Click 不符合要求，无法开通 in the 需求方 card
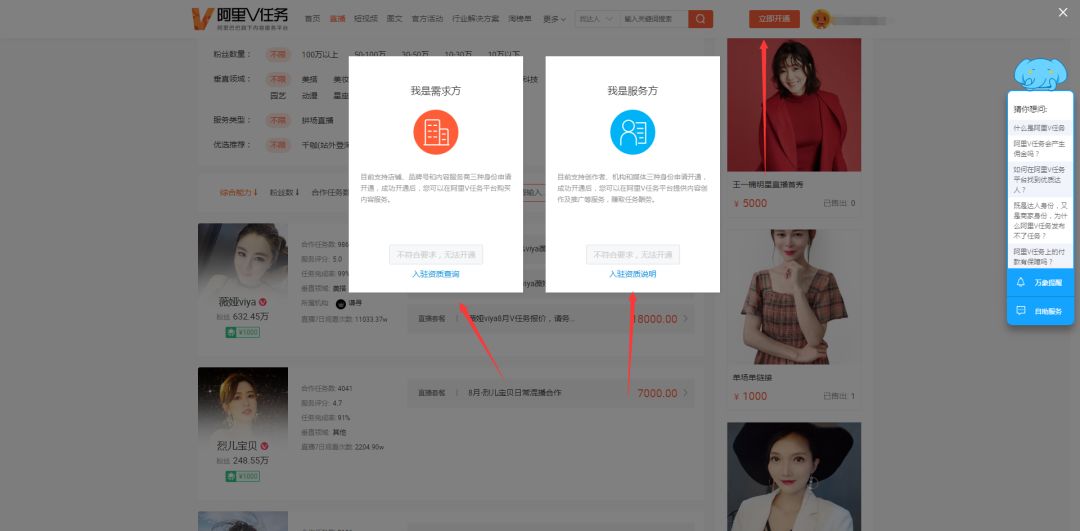 tap(435, 255)
